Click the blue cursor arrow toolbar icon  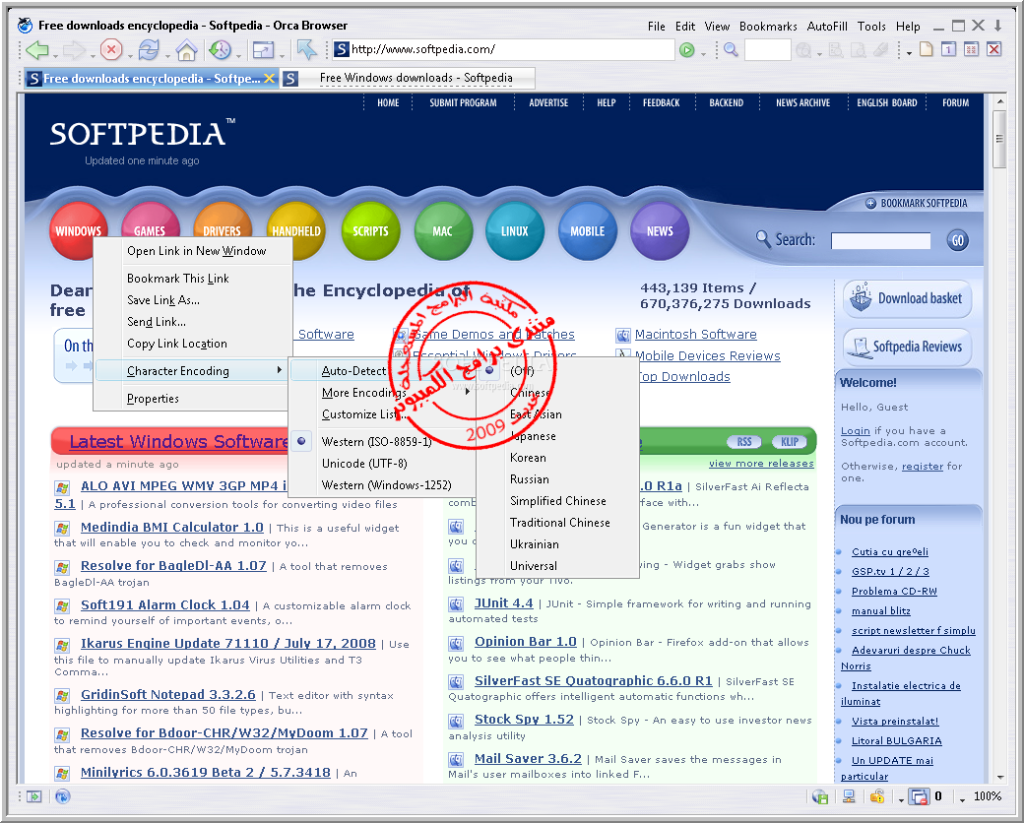coord(306,50)
